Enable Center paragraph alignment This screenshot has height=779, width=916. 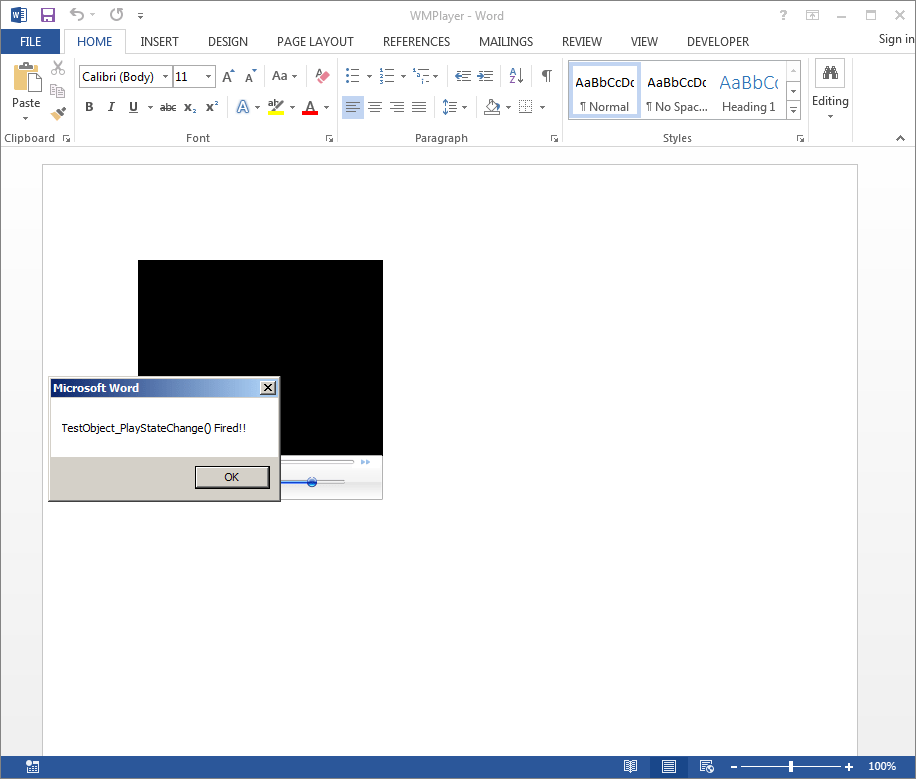374,106
